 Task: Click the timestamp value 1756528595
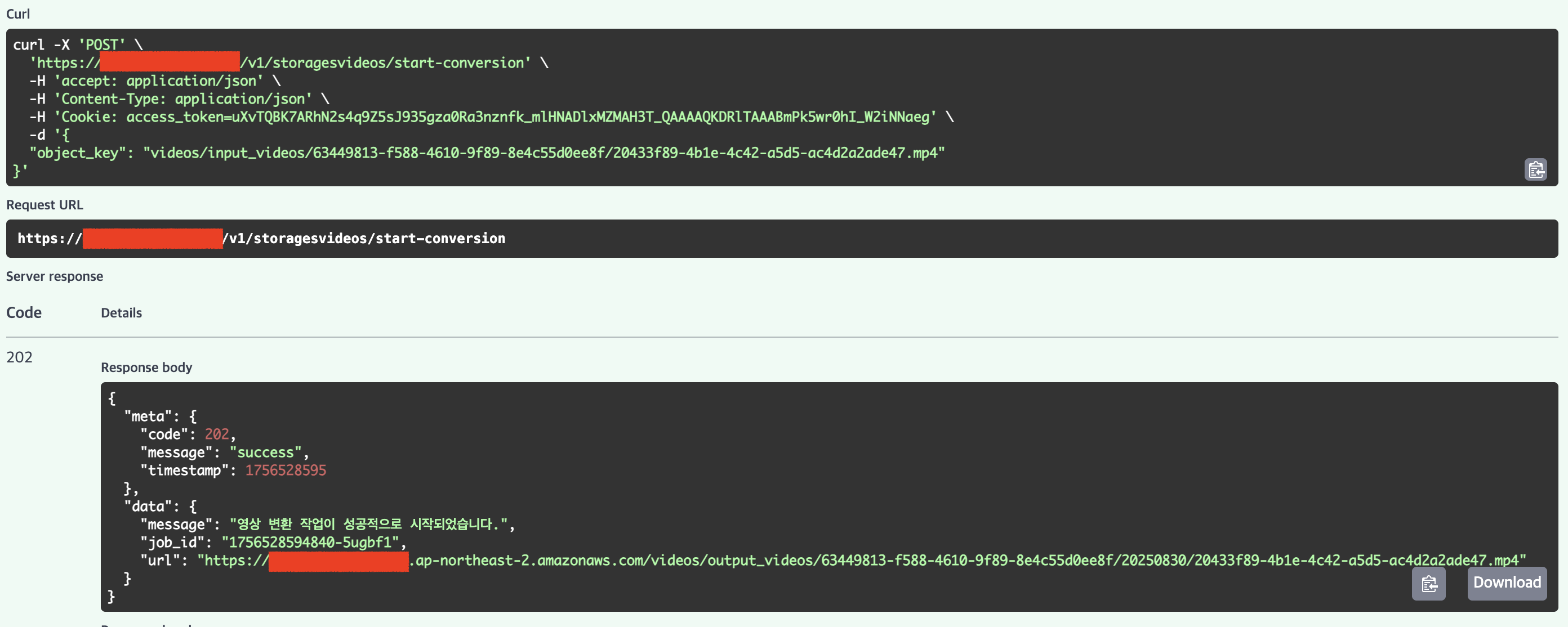[286, 470]
